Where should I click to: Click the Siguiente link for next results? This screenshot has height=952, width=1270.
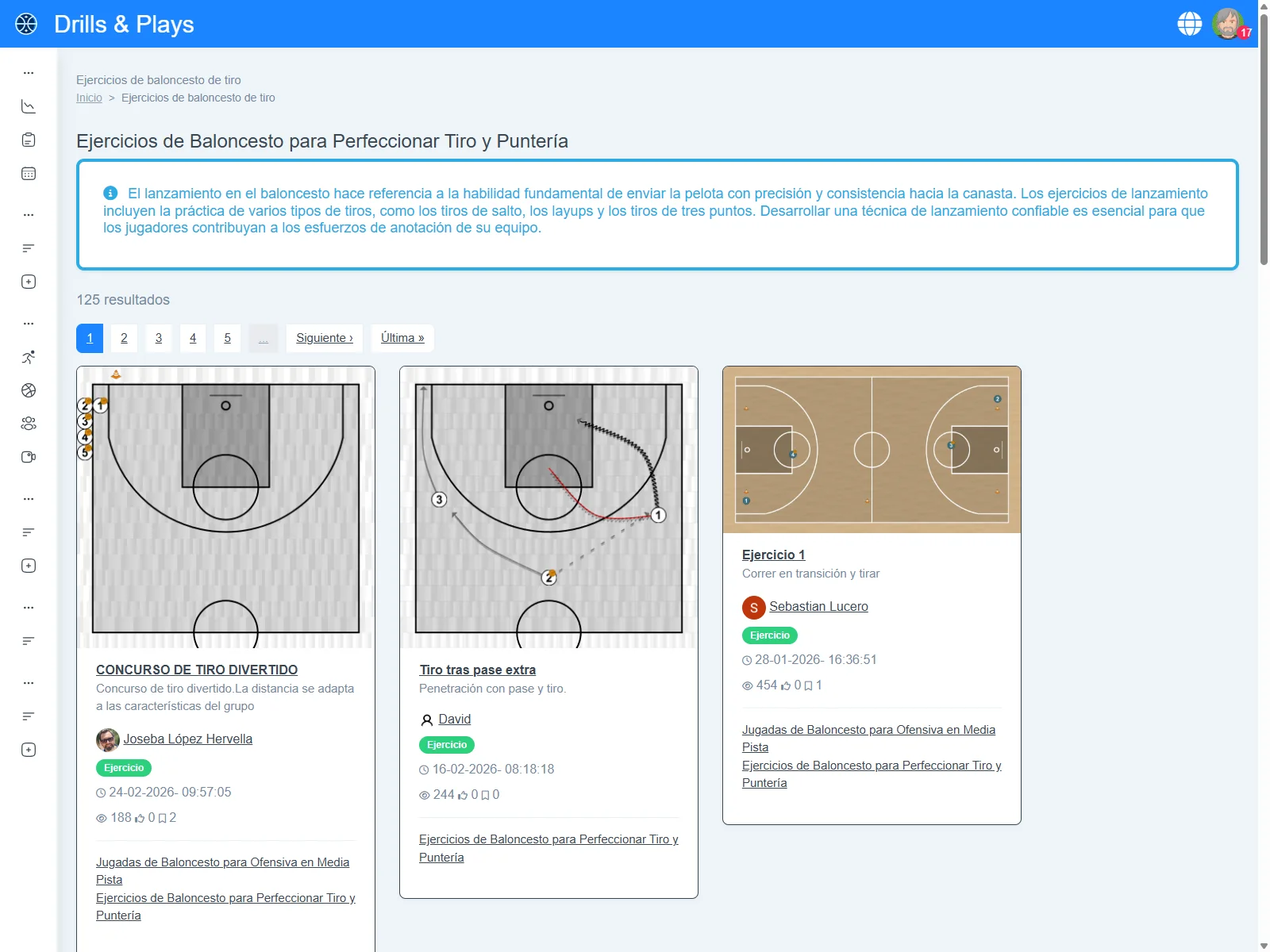(324, 338)
